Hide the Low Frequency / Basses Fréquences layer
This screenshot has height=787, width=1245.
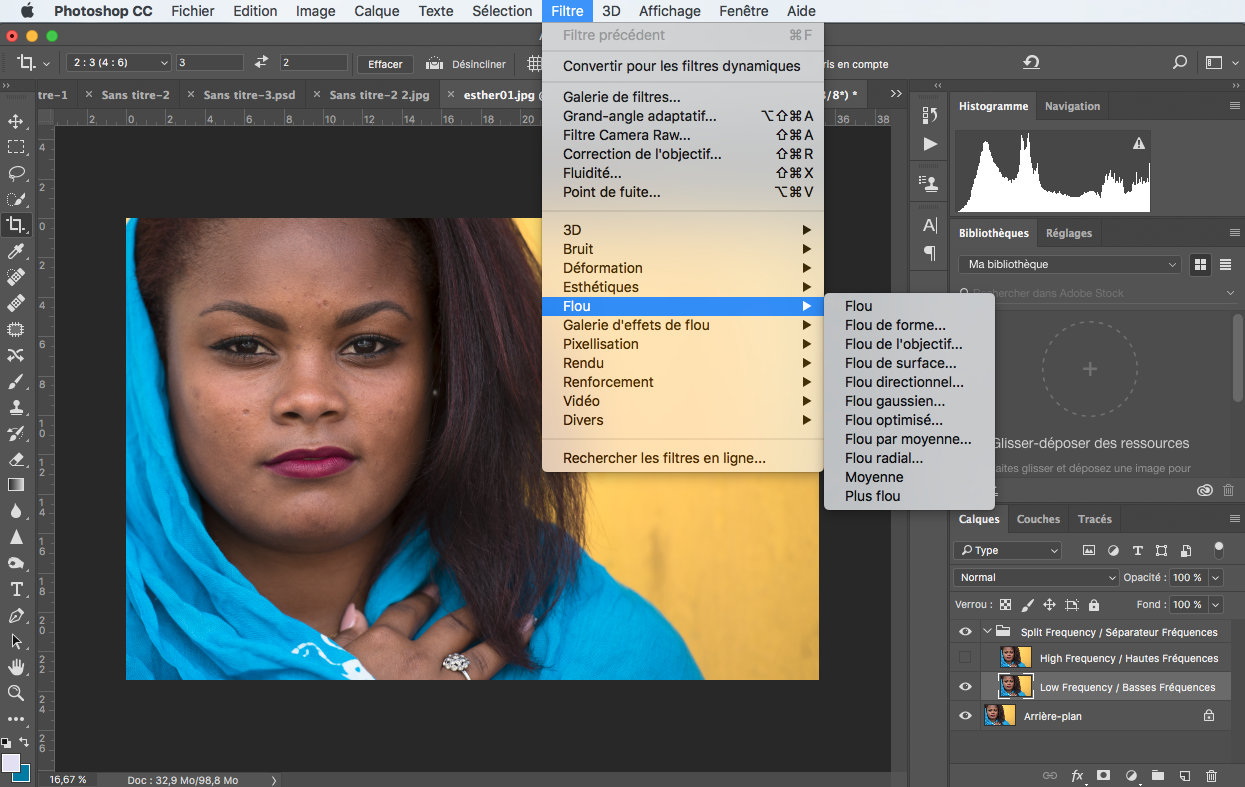click(966, 686)
